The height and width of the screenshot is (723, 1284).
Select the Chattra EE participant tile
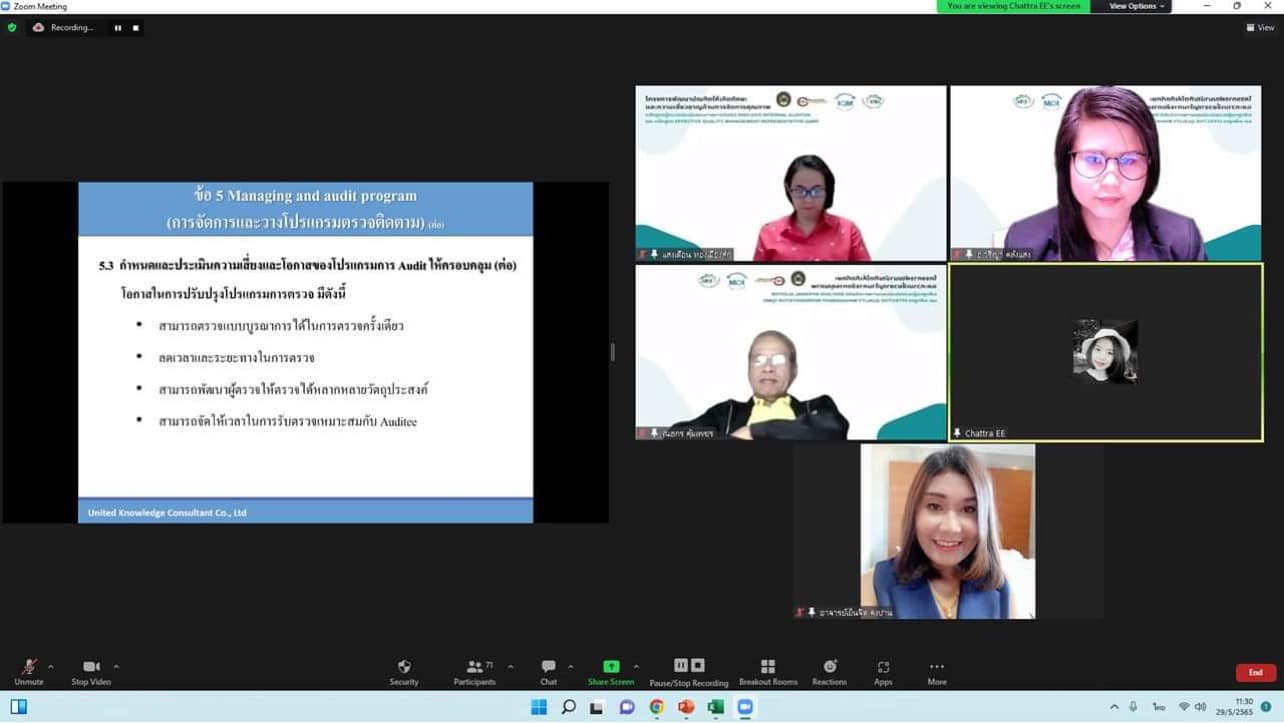(x=1105, y=352)
